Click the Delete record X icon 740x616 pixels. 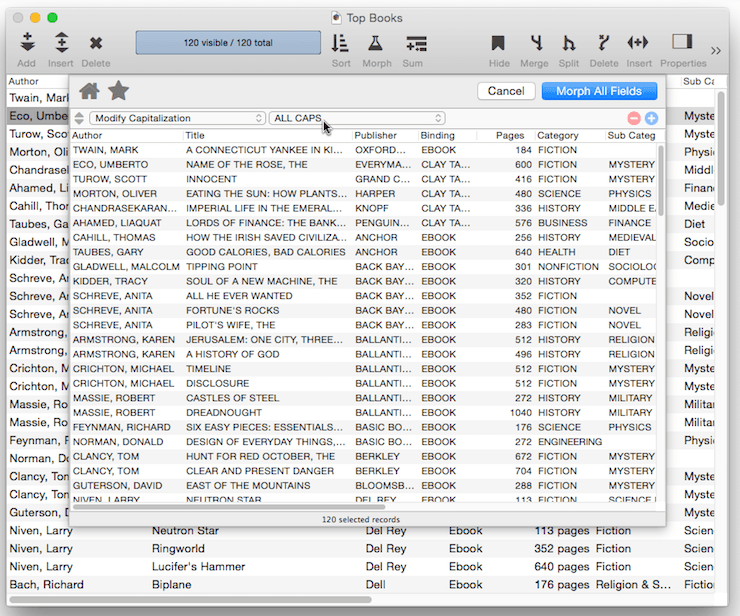96,43
